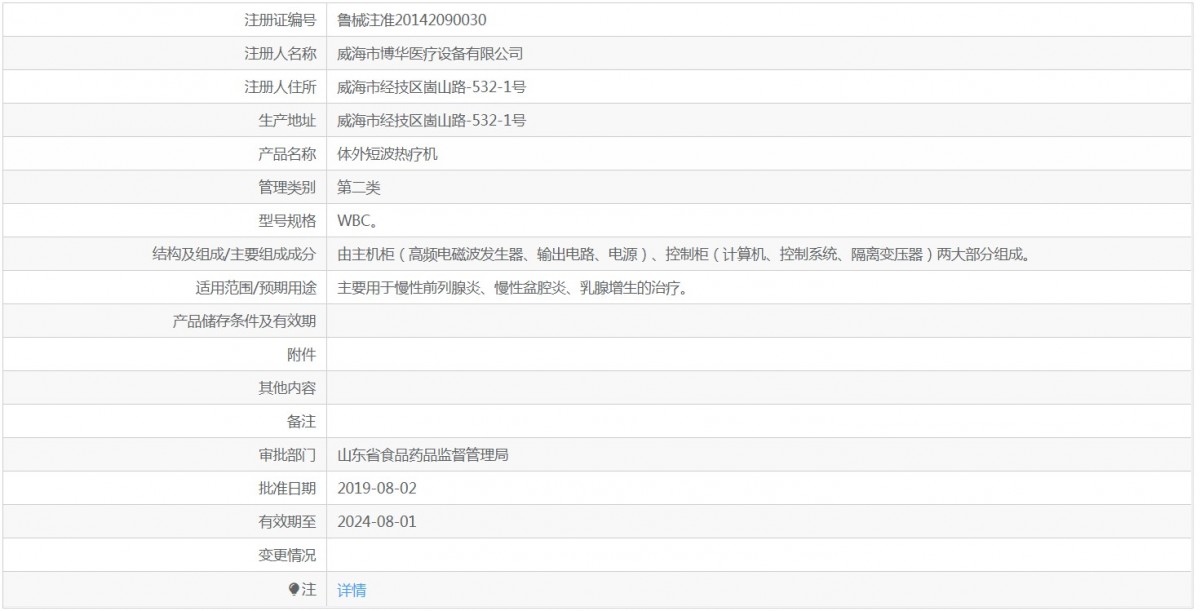Click the 有效期至 label
1200x611 pixels.
287,522
